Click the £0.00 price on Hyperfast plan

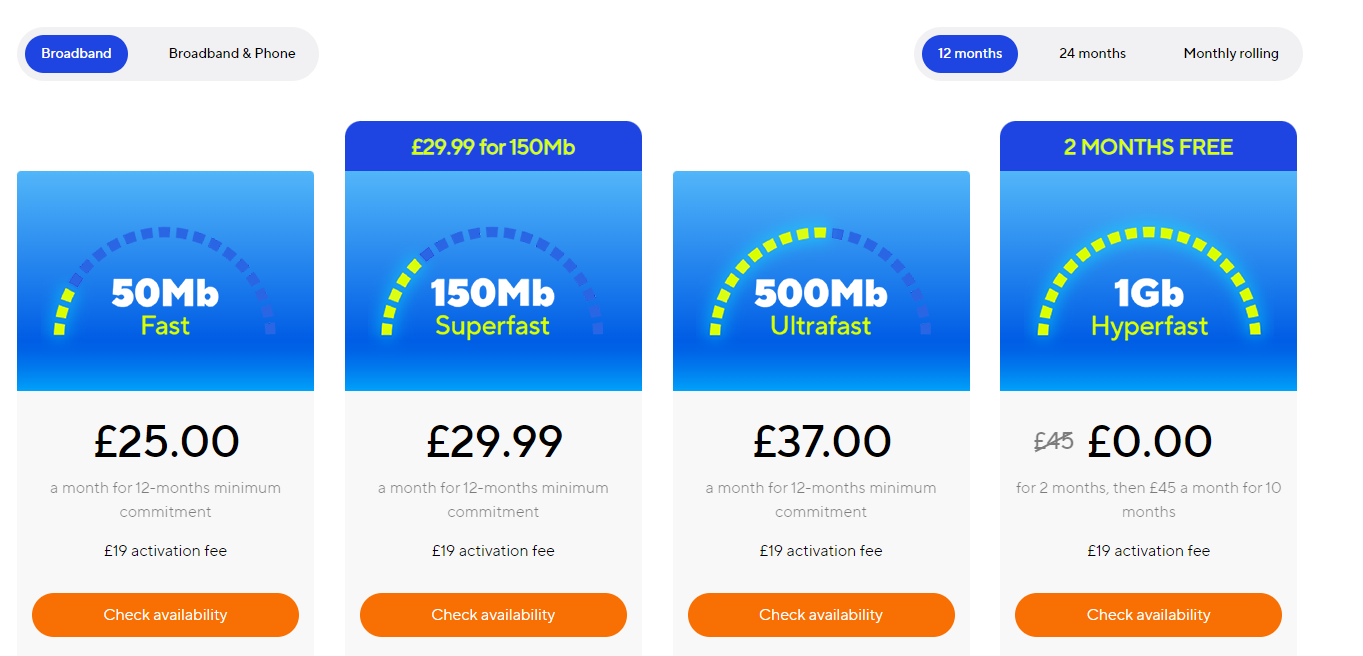pos(1150,442)
